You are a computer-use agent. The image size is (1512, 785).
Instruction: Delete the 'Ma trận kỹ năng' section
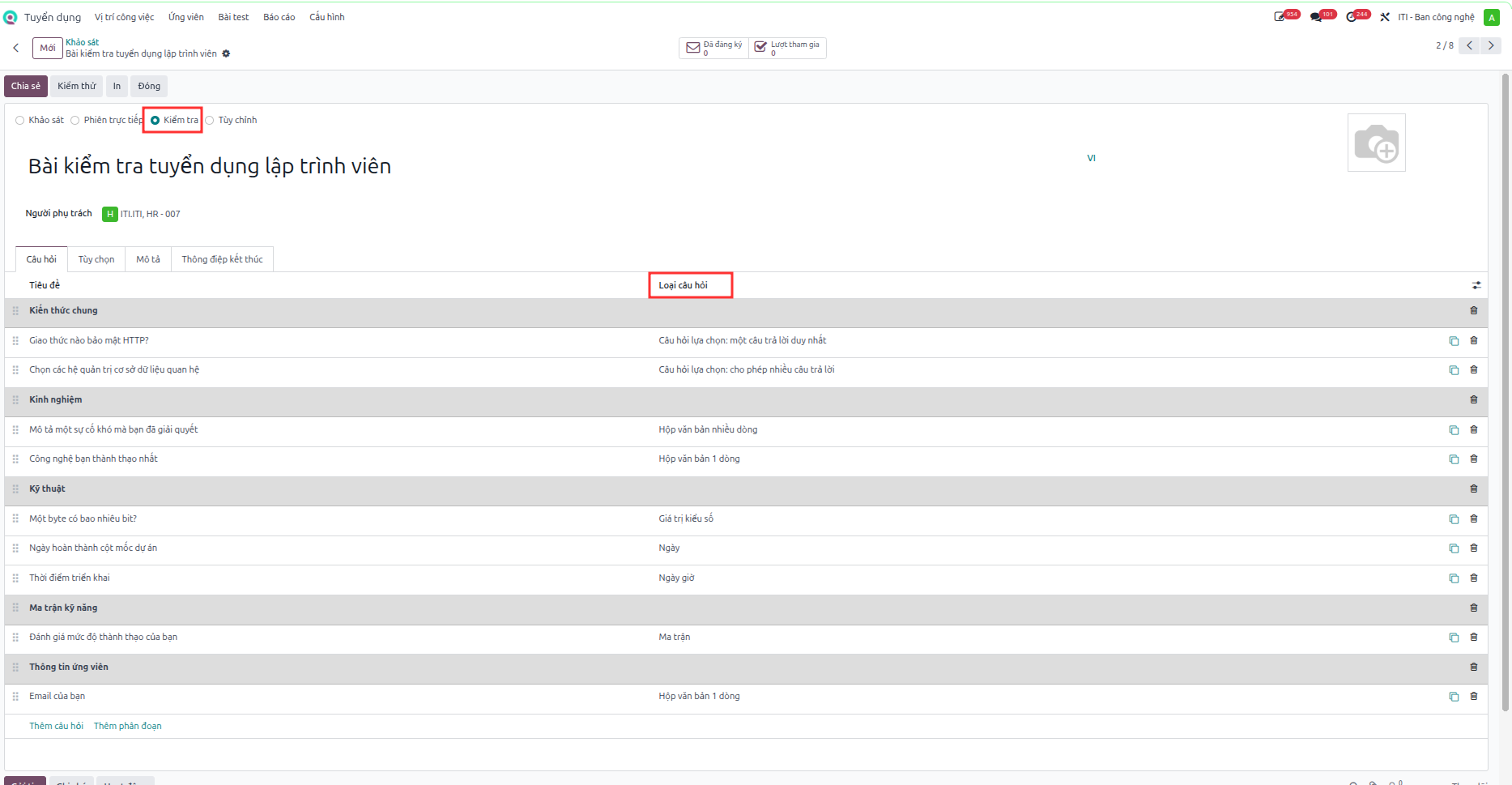coord(1474,608)
